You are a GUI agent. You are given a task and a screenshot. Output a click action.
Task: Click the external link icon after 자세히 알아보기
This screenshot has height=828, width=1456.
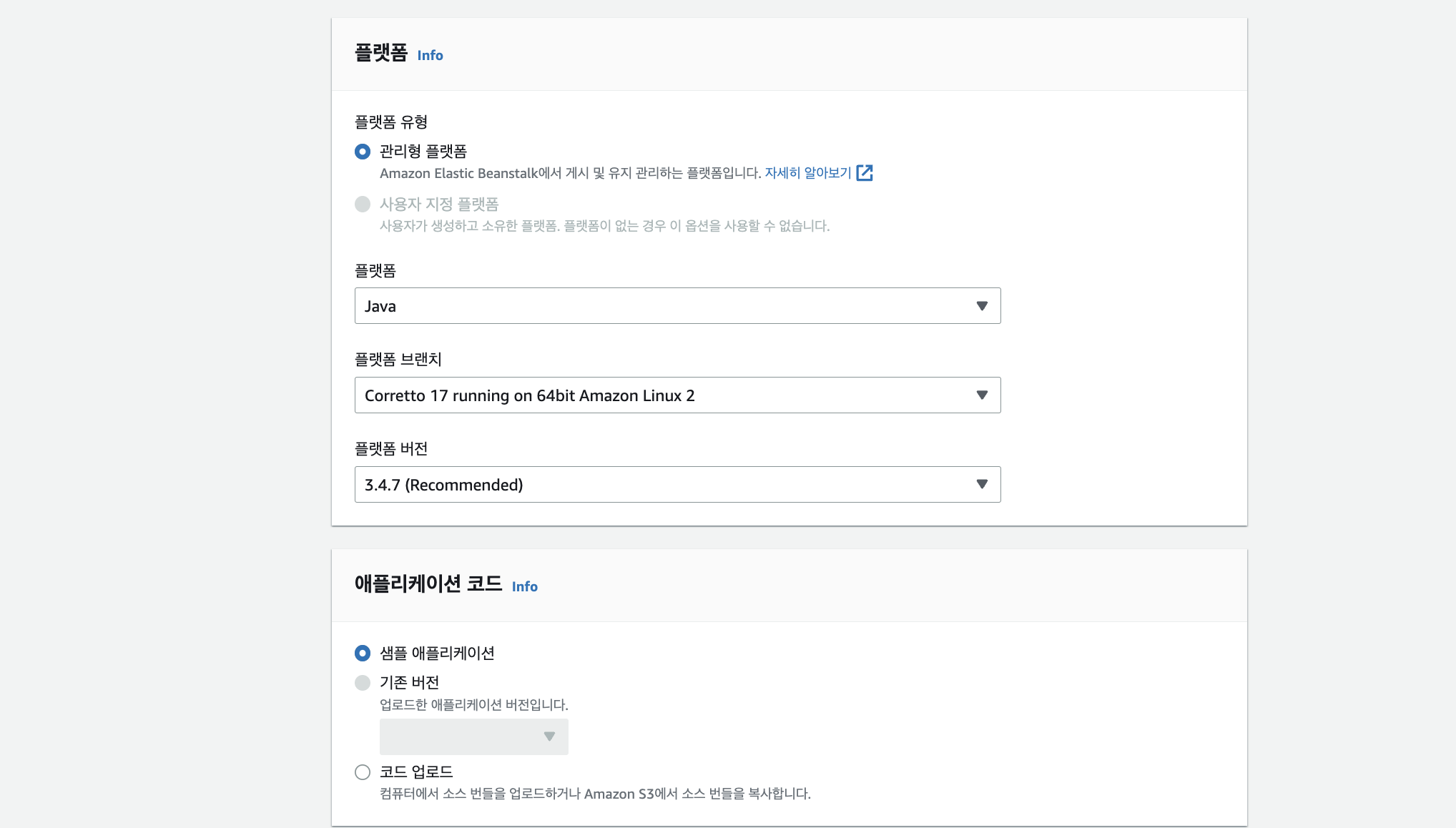pyautogui.click(x=865, y=173)
